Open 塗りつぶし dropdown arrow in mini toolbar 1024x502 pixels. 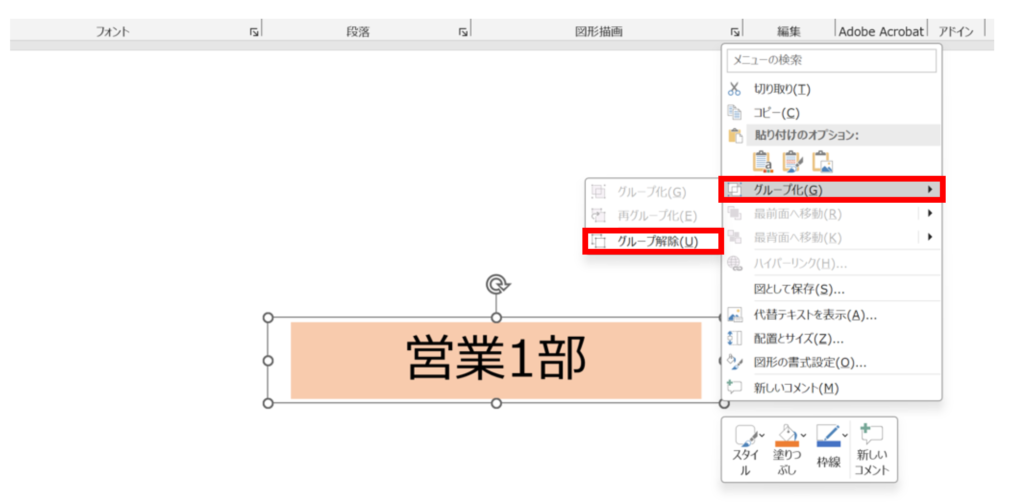pyautogui.click(x=802, y=434)
